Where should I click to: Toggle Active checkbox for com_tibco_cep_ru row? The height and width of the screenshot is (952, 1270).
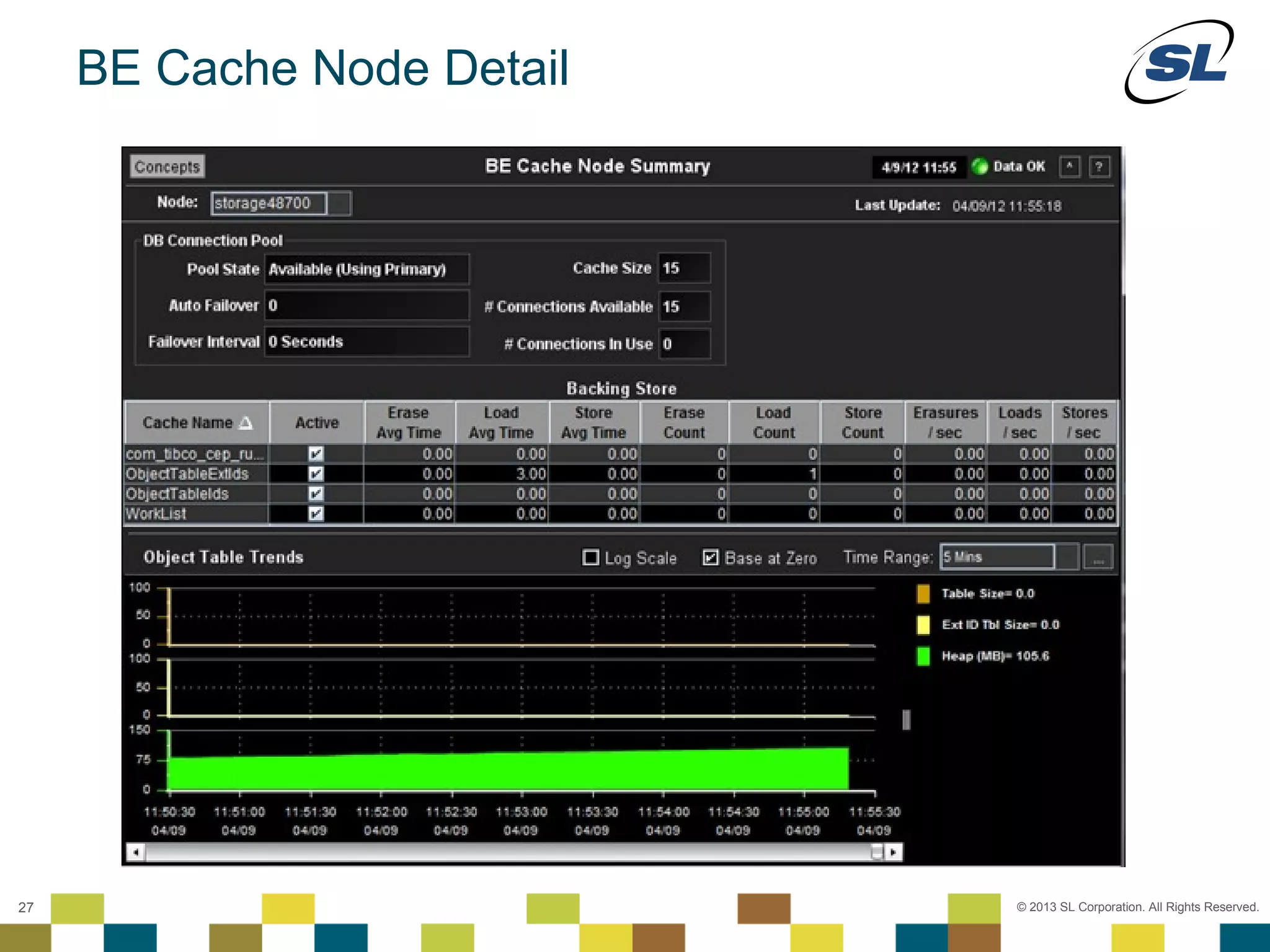pos(316,454)
